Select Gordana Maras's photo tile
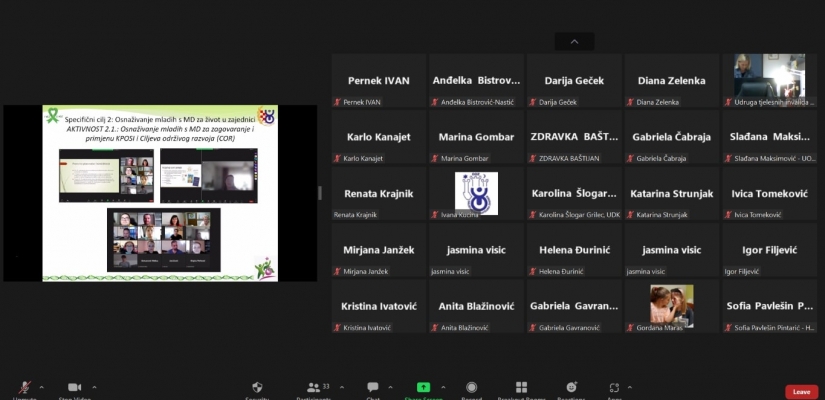 tap(672, 305)
